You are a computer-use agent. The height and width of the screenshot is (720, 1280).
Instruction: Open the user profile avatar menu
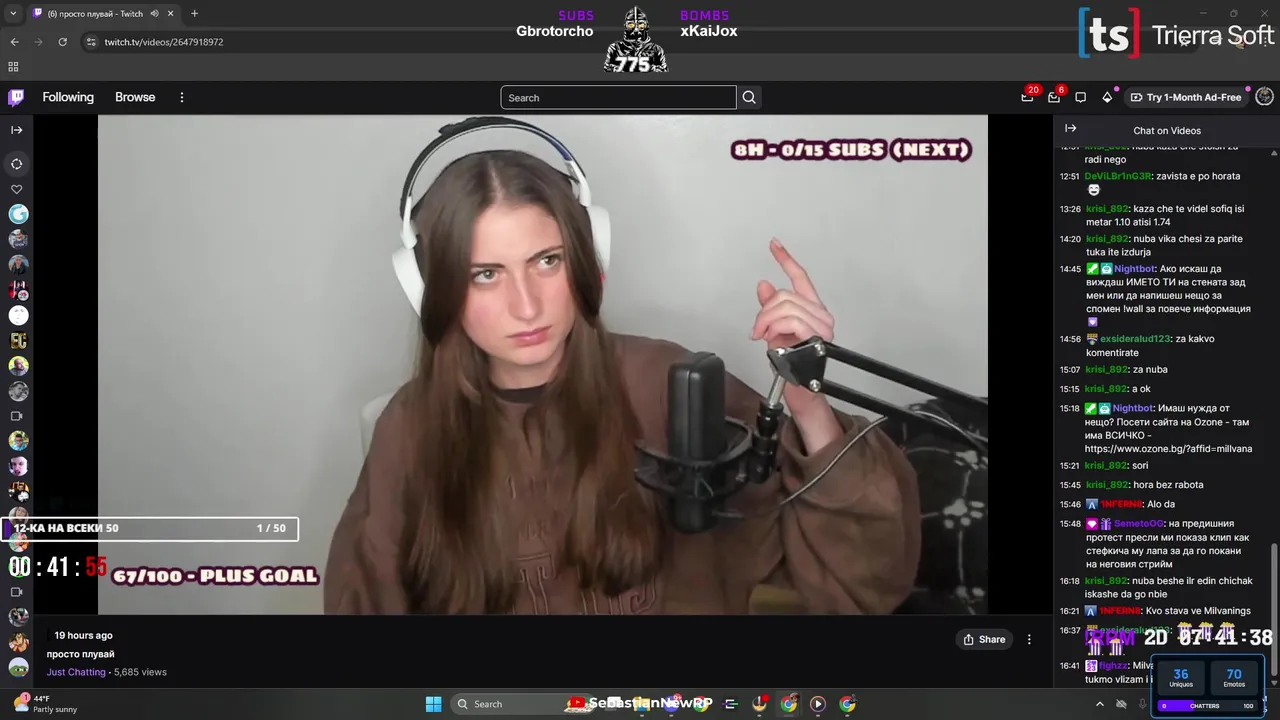point(1264,97)
